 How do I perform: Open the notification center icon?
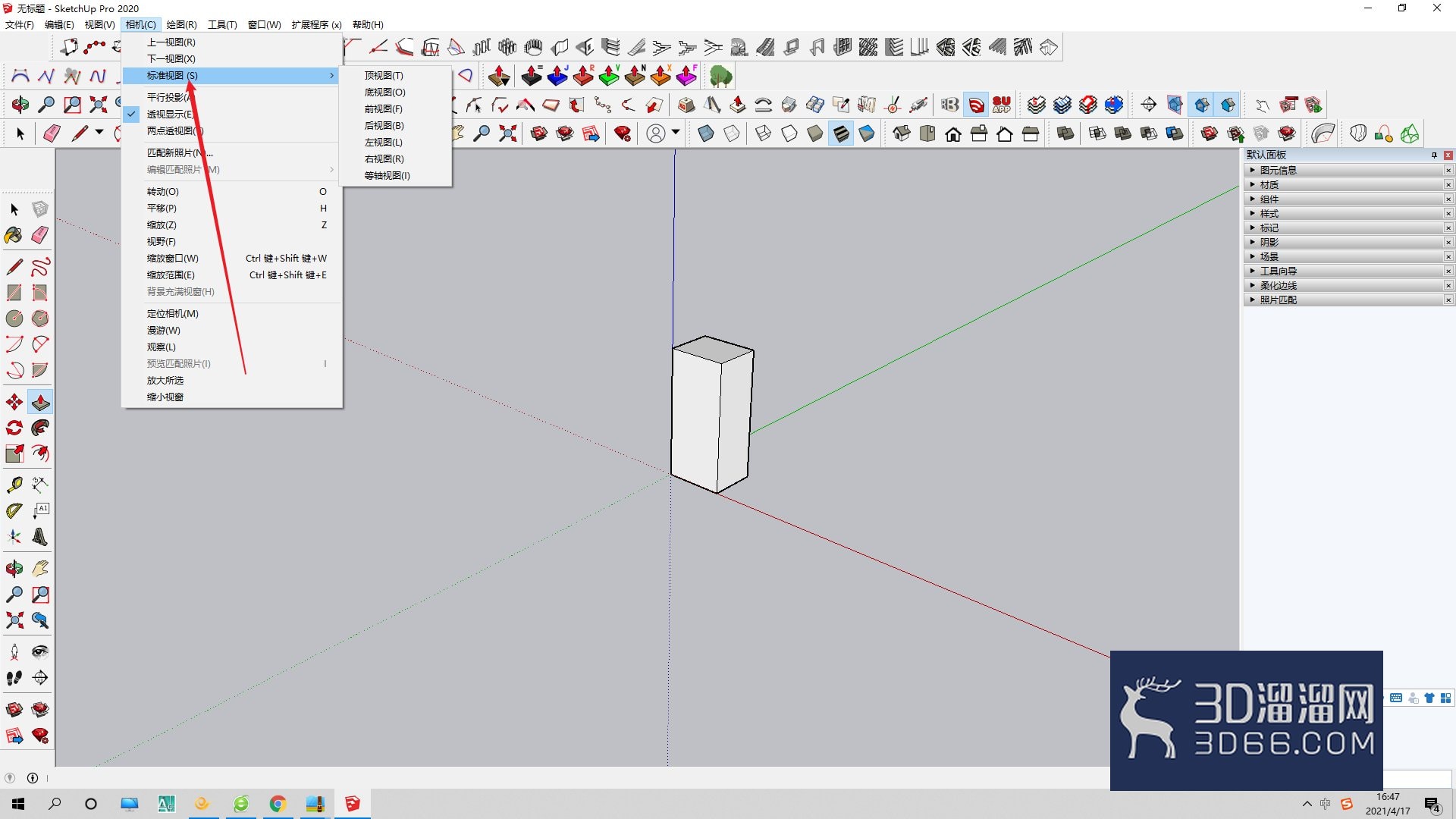1432,804
